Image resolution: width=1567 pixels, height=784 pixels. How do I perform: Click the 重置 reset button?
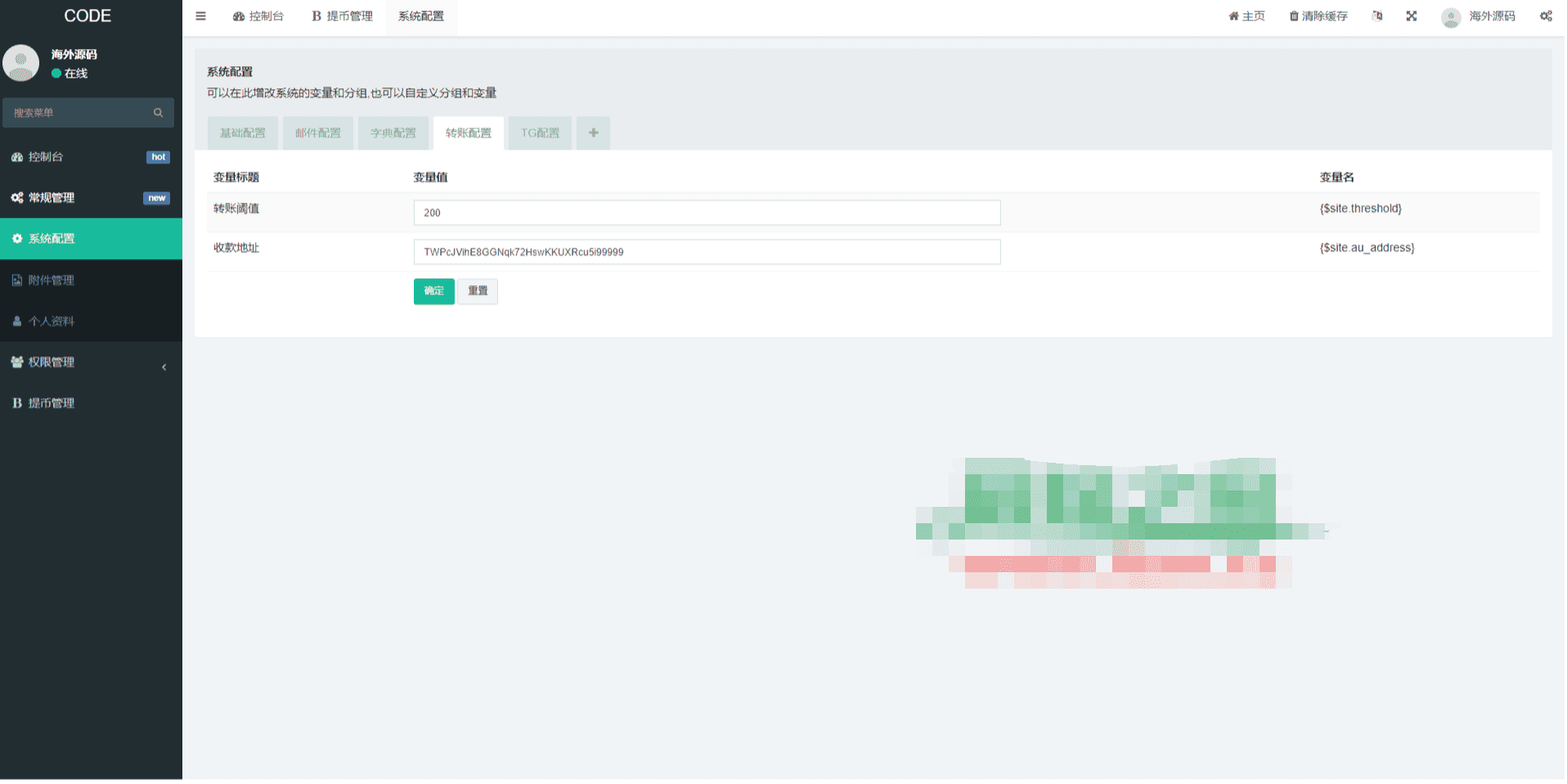[478, 291]
